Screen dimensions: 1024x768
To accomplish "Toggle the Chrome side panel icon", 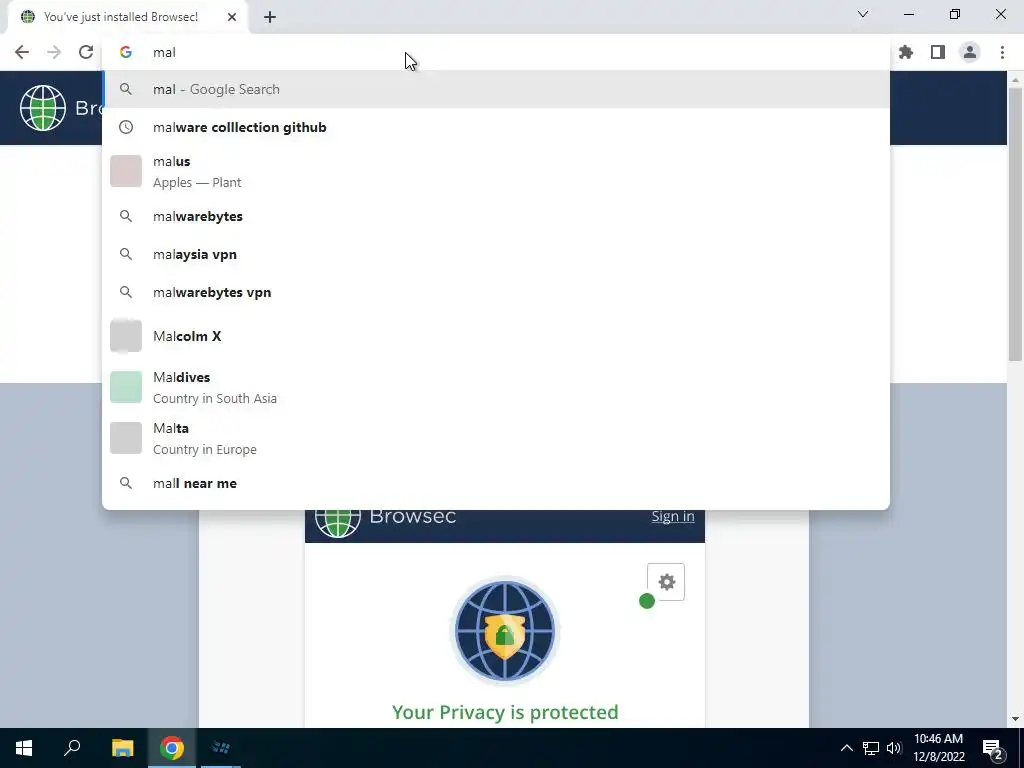I will 938,52.
